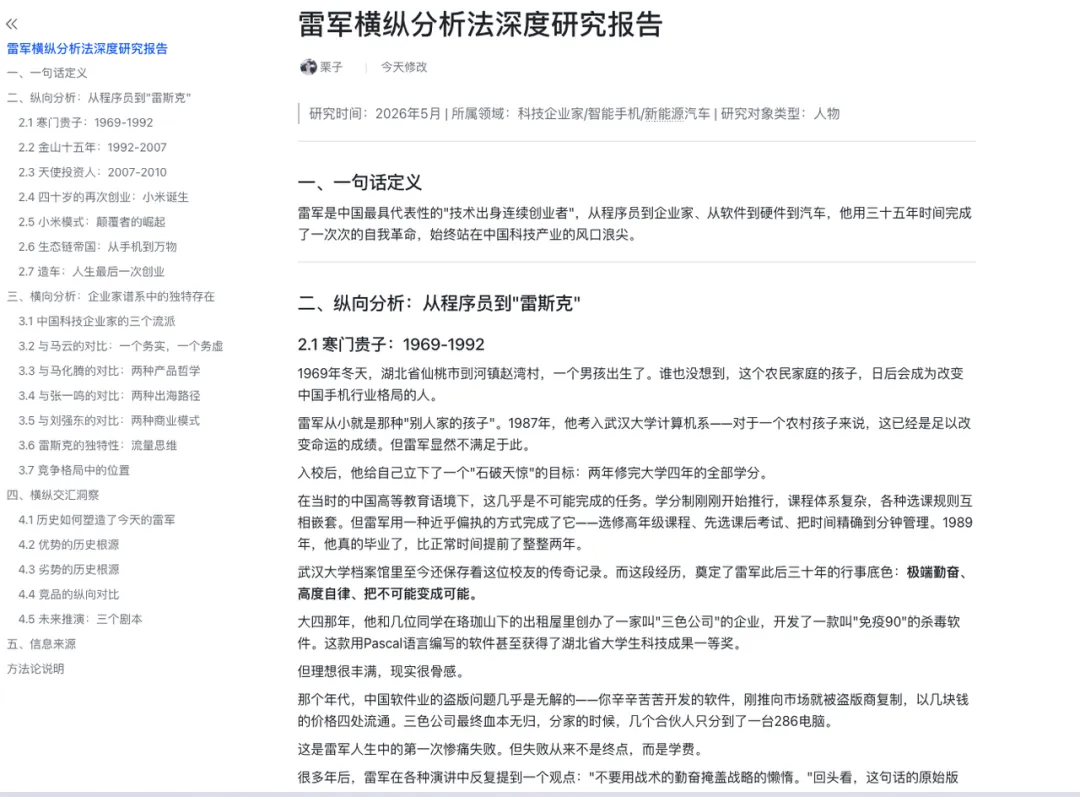Jump to outline item 五、信息来源
The image size is (1080, 797).
(x=41, y=643)
